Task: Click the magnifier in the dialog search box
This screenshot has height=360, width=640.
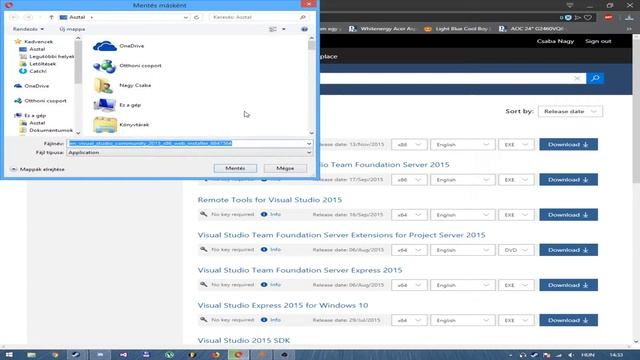Action: click(302, 17)
